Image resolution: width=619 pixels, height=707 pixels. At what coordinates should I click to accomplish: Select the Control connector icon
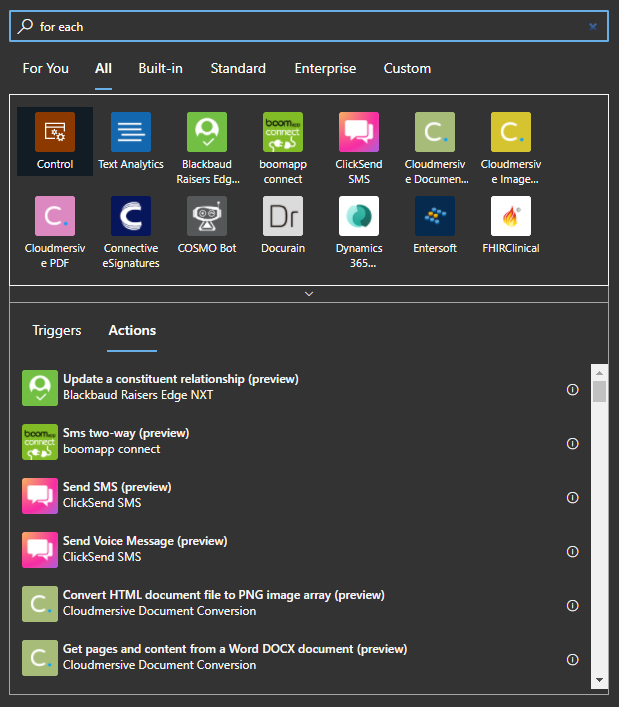pyautogui.click(x=55, y=132)
